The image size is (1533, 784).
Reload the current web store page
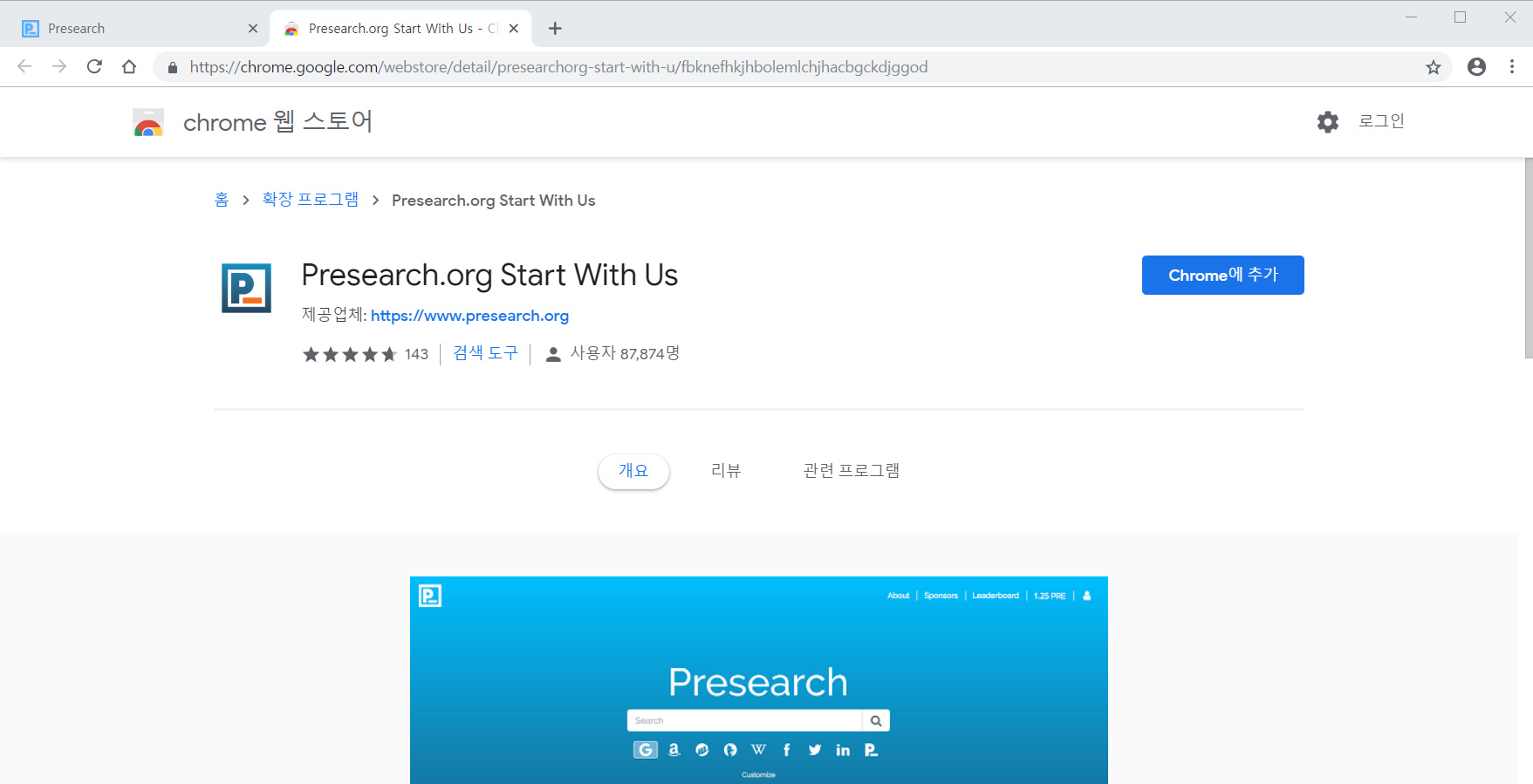94,66
